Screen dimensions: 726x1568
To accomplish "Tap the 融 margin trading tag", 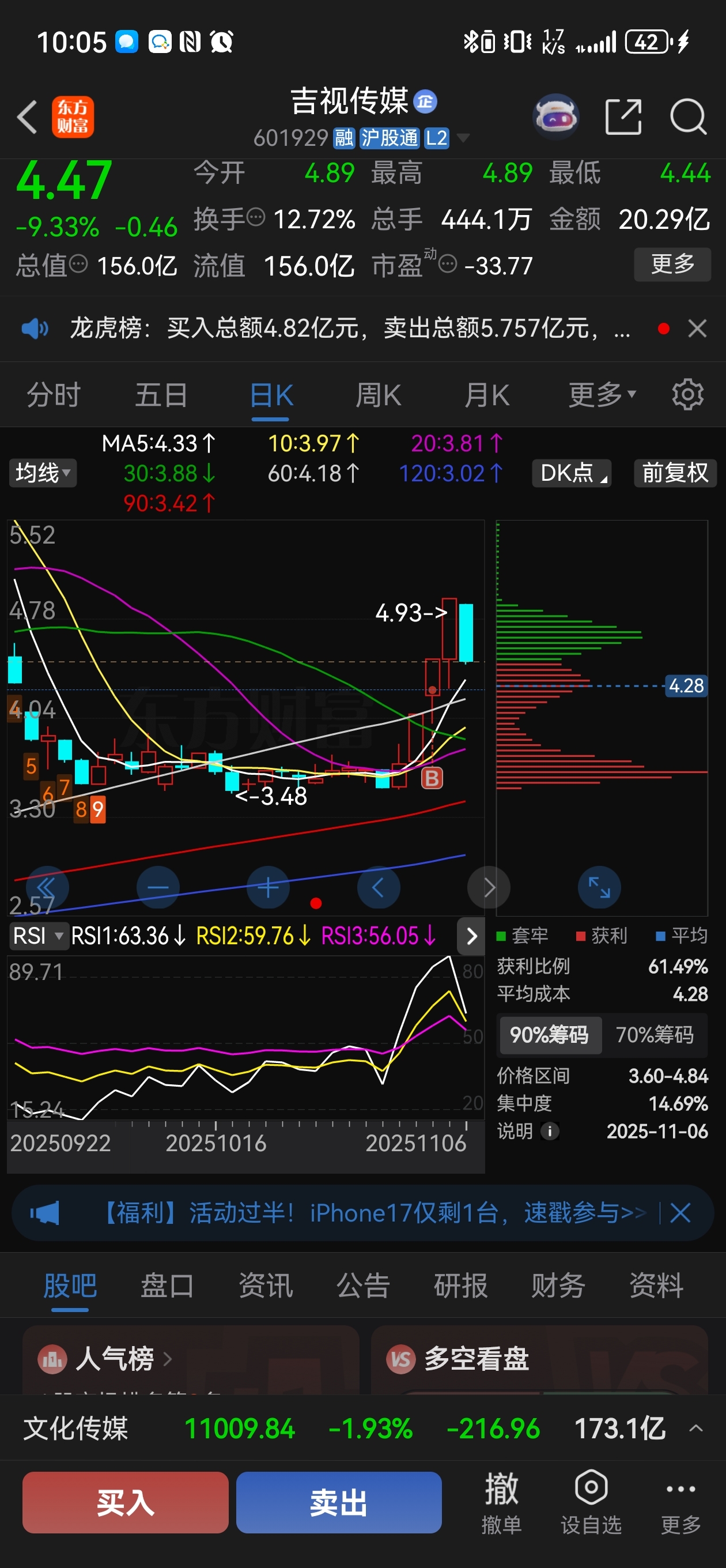I will coord(344,138).
